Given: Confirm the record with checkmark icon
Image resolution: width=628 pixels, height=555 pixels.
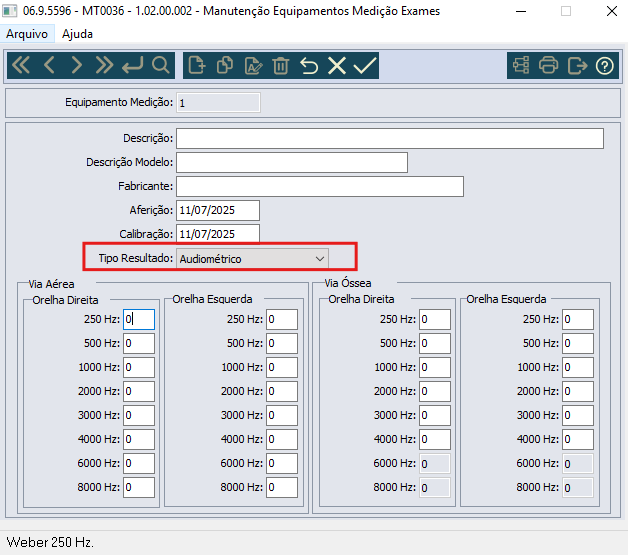Looking at the screenshot, I should click(x=365, y=65).
